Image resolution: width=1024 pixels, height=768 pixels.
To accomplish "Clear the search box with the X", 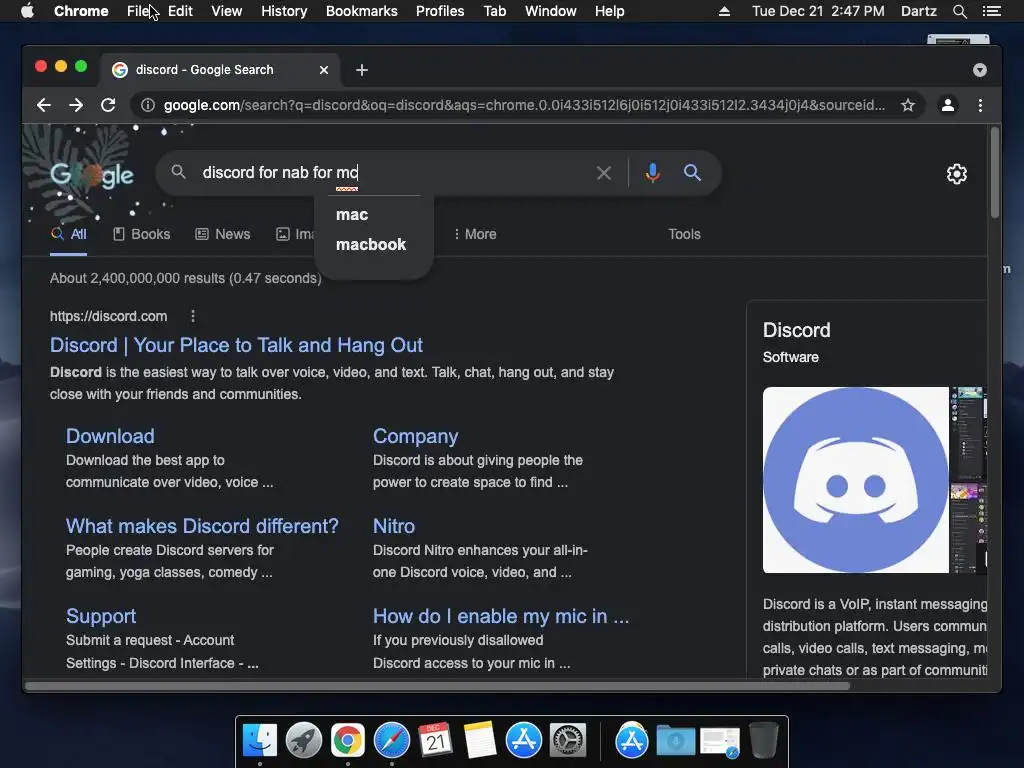I will (x=604, y=173).
